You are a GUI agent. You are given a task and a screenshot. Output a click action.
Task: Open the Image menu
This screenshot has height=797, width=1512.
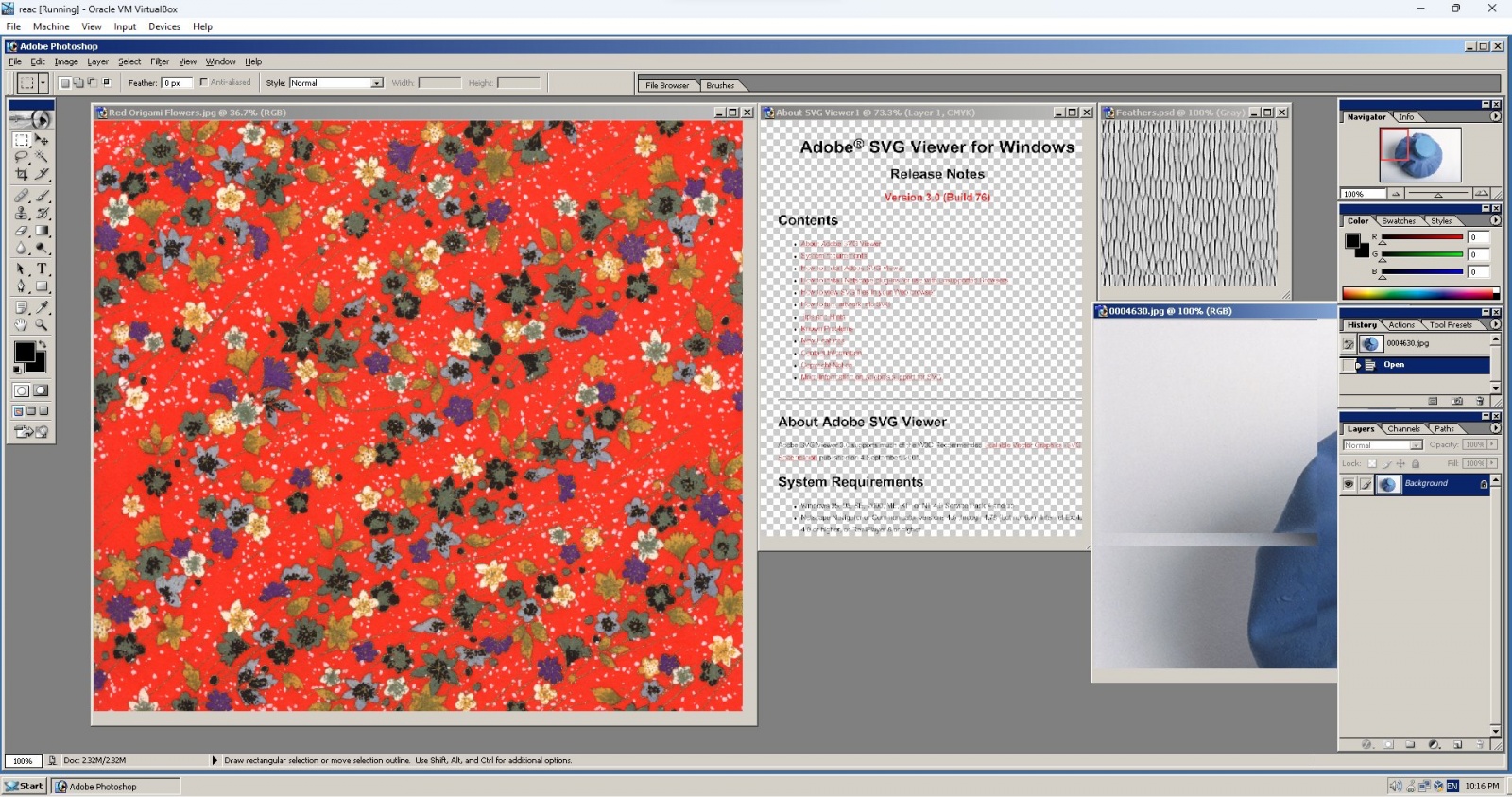click(x=66, y=61)
